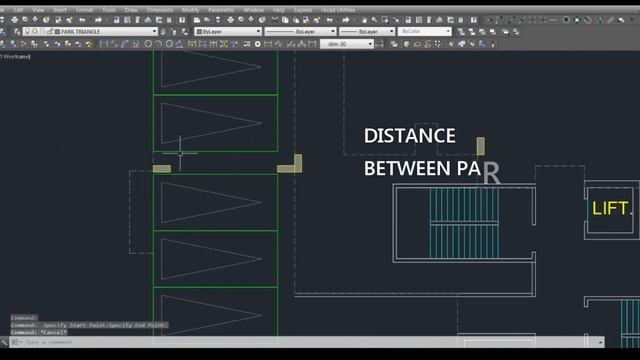Select the Continue dimension tool
Viewport: 640px width, 360px height.
click(x=213, y=44)
